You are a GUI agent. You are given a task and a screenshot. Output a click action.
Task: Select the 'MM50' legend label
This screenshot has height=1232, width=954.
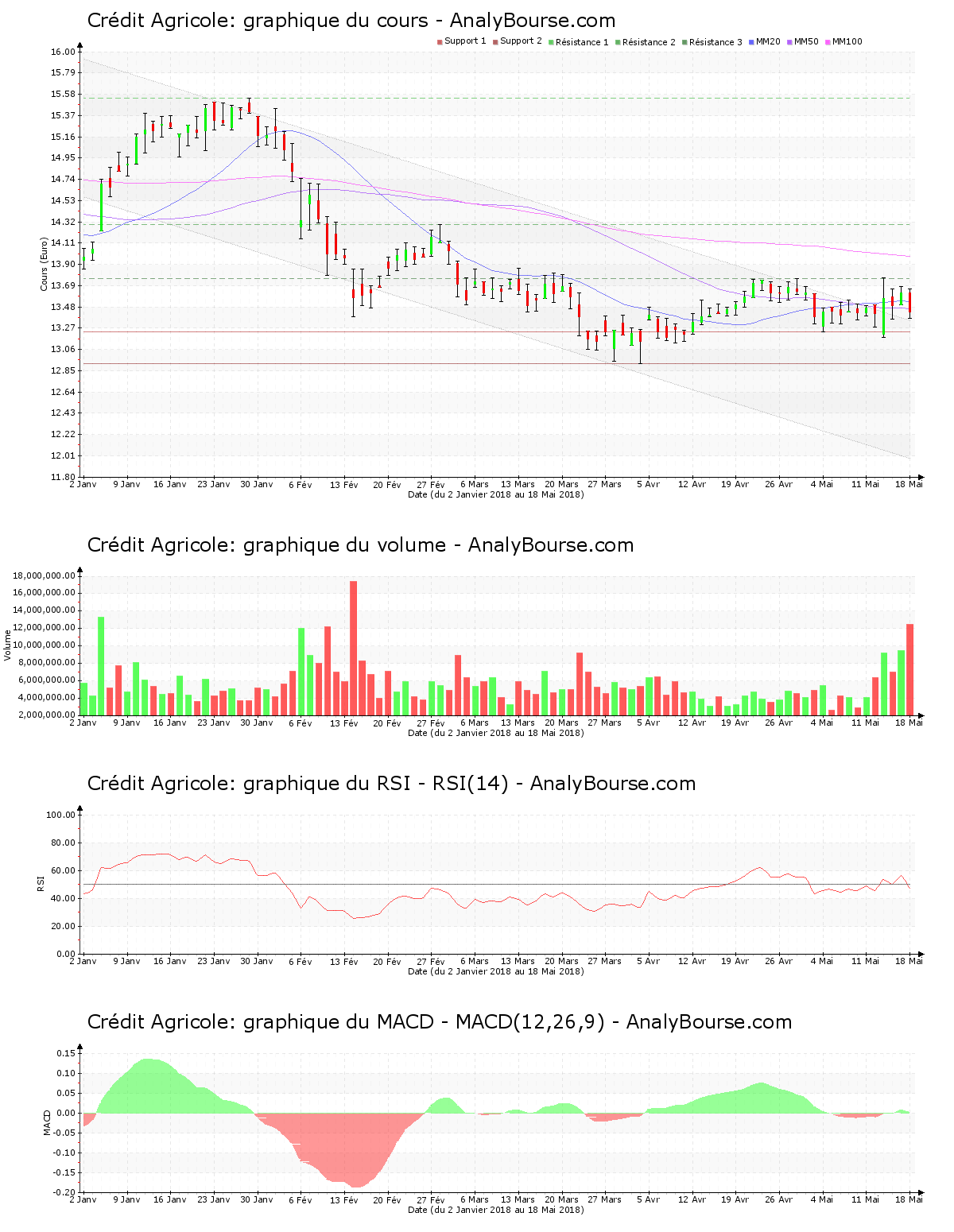pos(806,41)
